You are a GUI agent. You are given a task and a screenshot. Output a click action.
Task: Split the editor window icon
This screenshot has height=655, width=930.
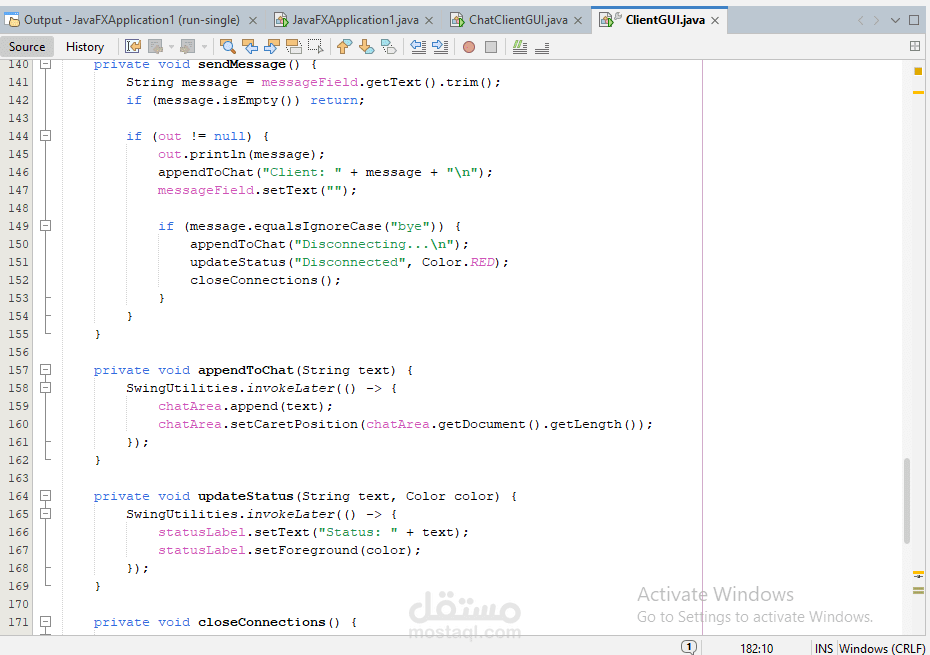coord(915,46)
